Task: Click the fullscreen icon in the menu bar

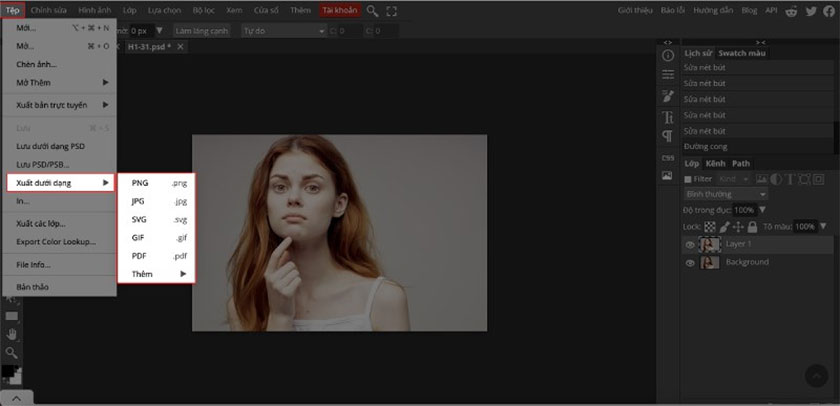Action: coord(391,10)
